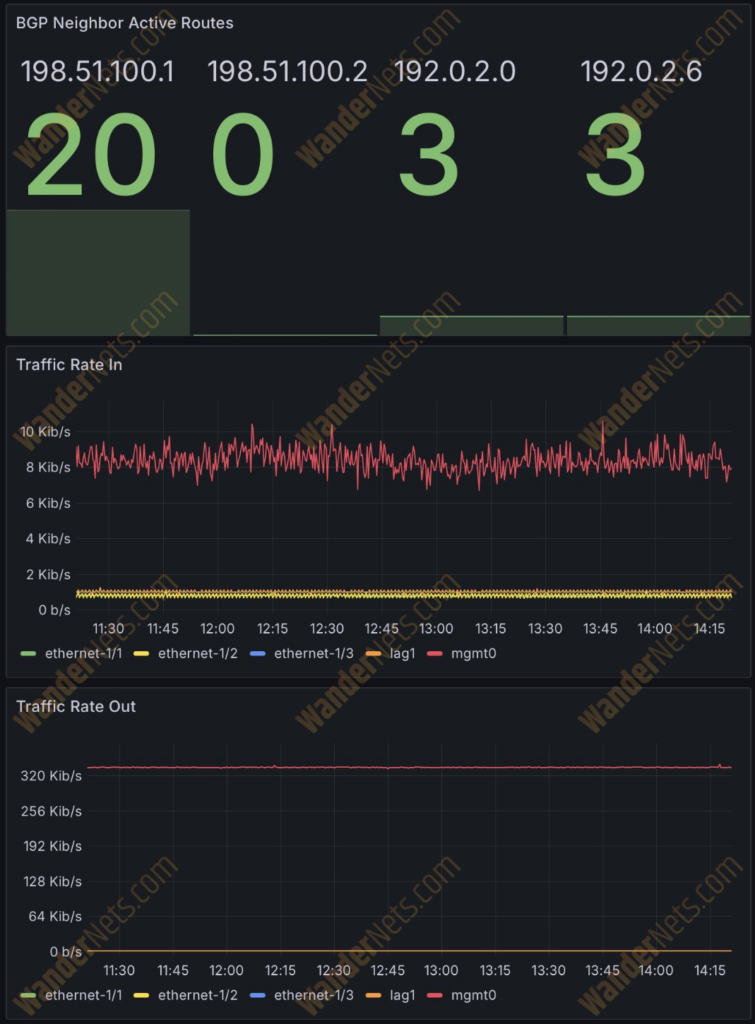Click green ethernet-1/1 color swatch in Traffic Rate In
This screenshot has width=755, height=1024.
[28, 654]
